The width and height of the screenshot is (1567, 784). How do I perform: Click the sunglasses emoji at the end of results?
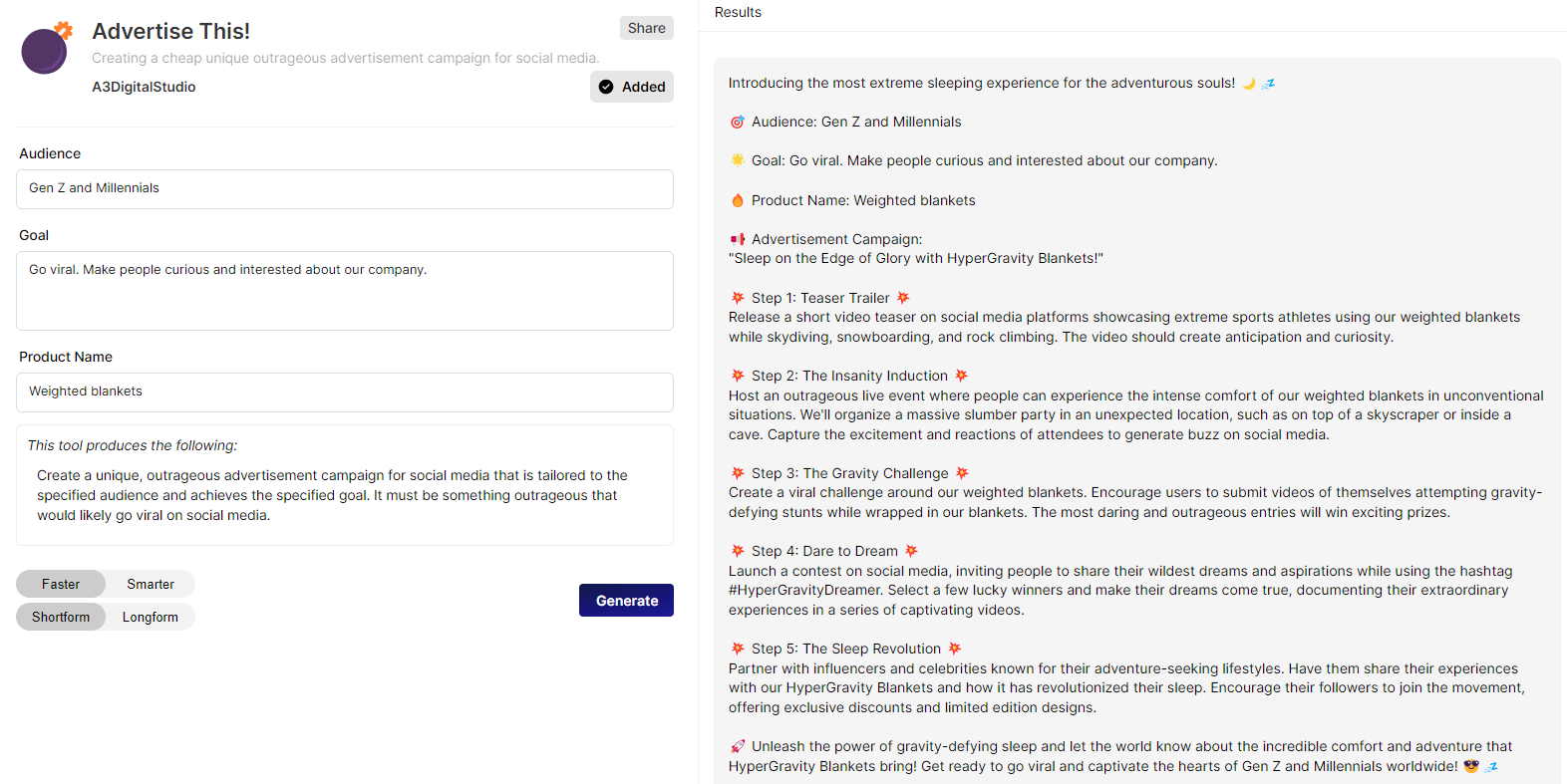(x=1471, y=766)
